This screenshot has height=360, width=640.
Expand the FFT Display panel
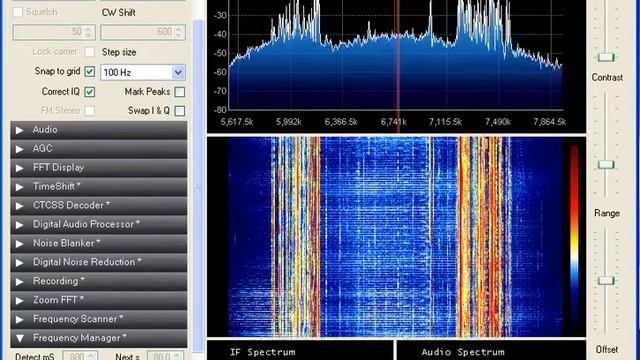[99, 168]
